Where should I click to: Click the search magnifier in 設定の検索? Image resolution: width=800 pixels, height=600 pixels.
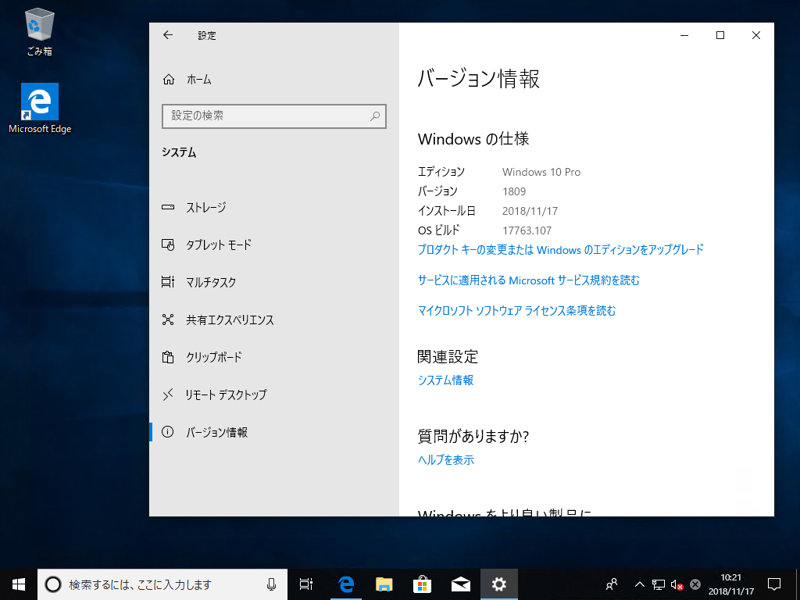coord(375,116)
